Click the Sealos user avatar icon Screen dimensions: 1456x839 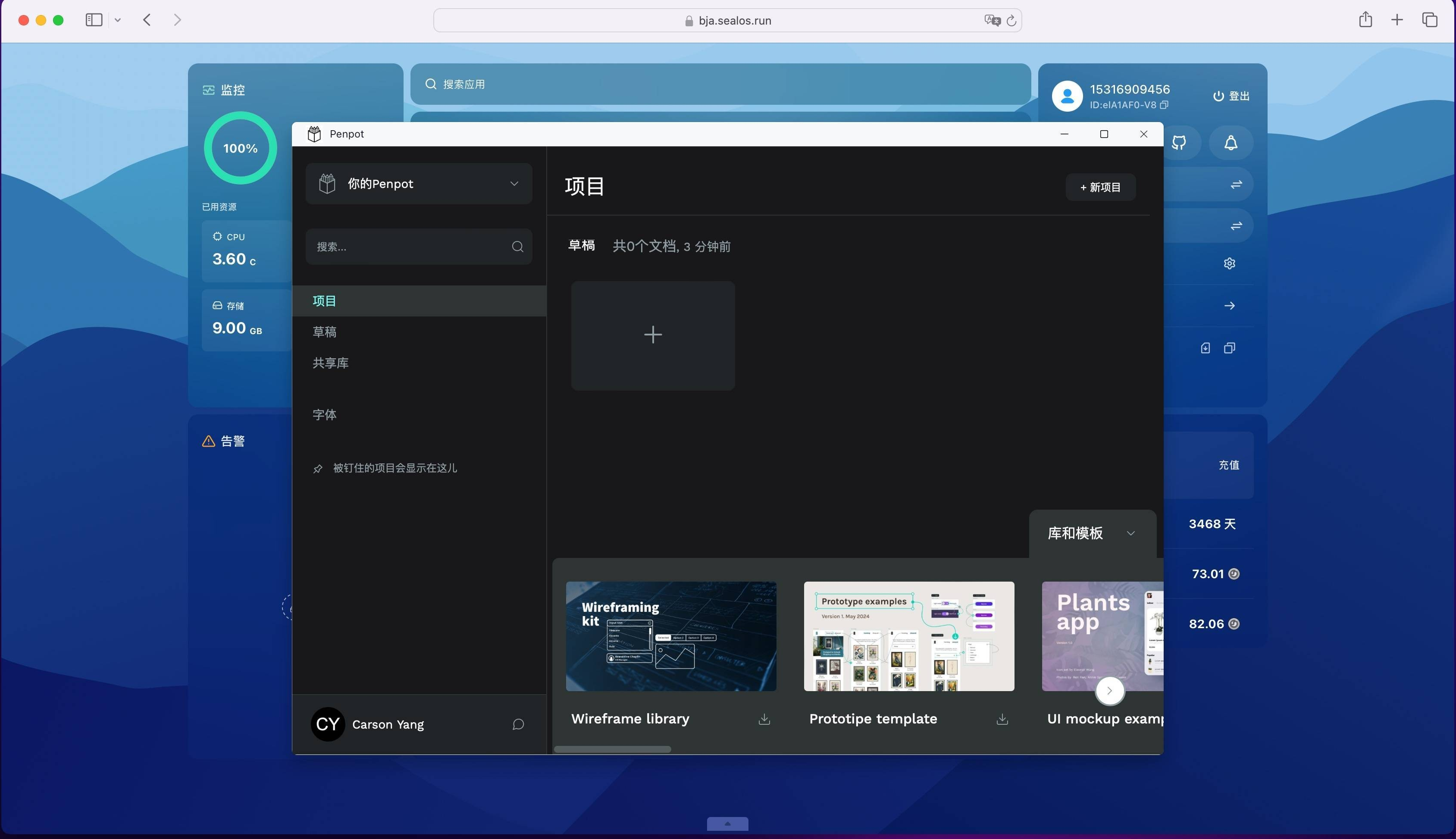[1067, 96]
